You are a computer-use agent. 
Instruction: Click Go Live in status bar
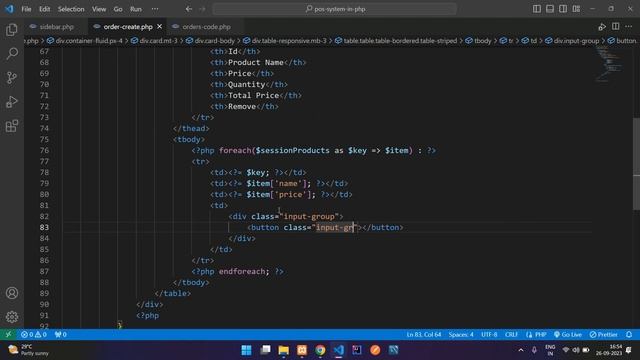pos(568,334)
